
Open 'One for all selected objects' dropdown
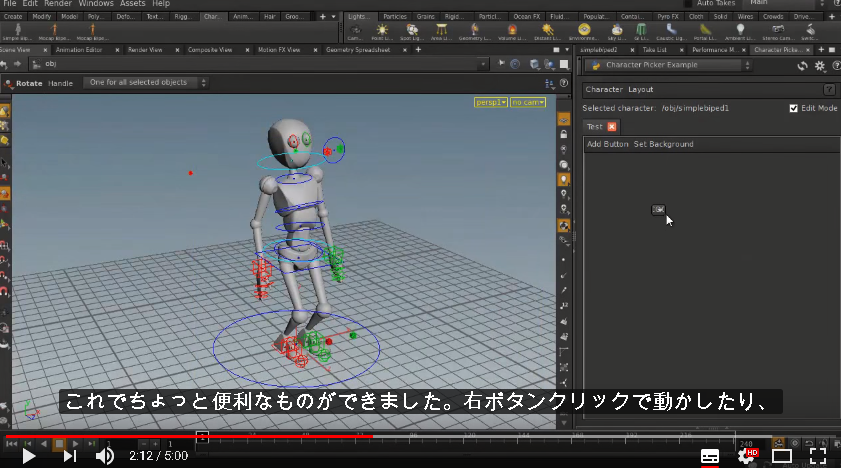(x=145, y=83)
